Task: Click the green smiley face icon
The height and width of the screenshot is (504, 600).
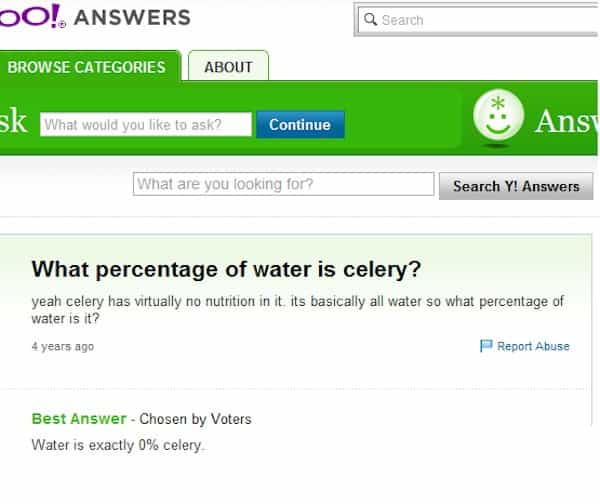Action: click(498, 119)
